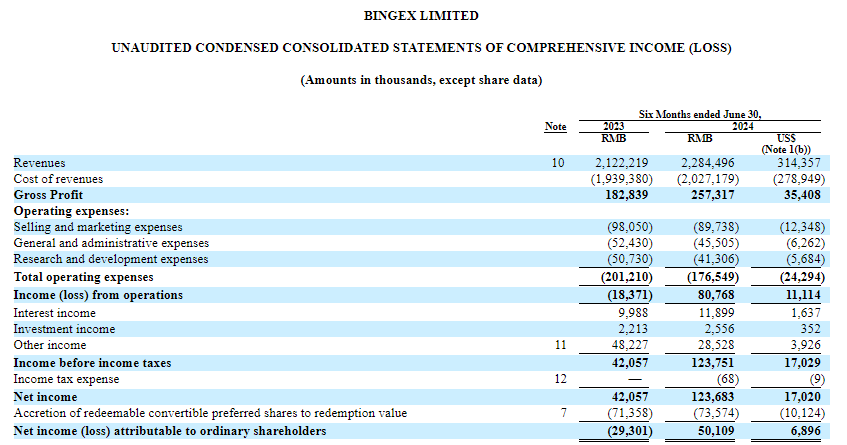Click the BINGEX LIMITED heading
Image resolution: width=847 pixels, height=445 pixels.
click(x=421, y=16)
